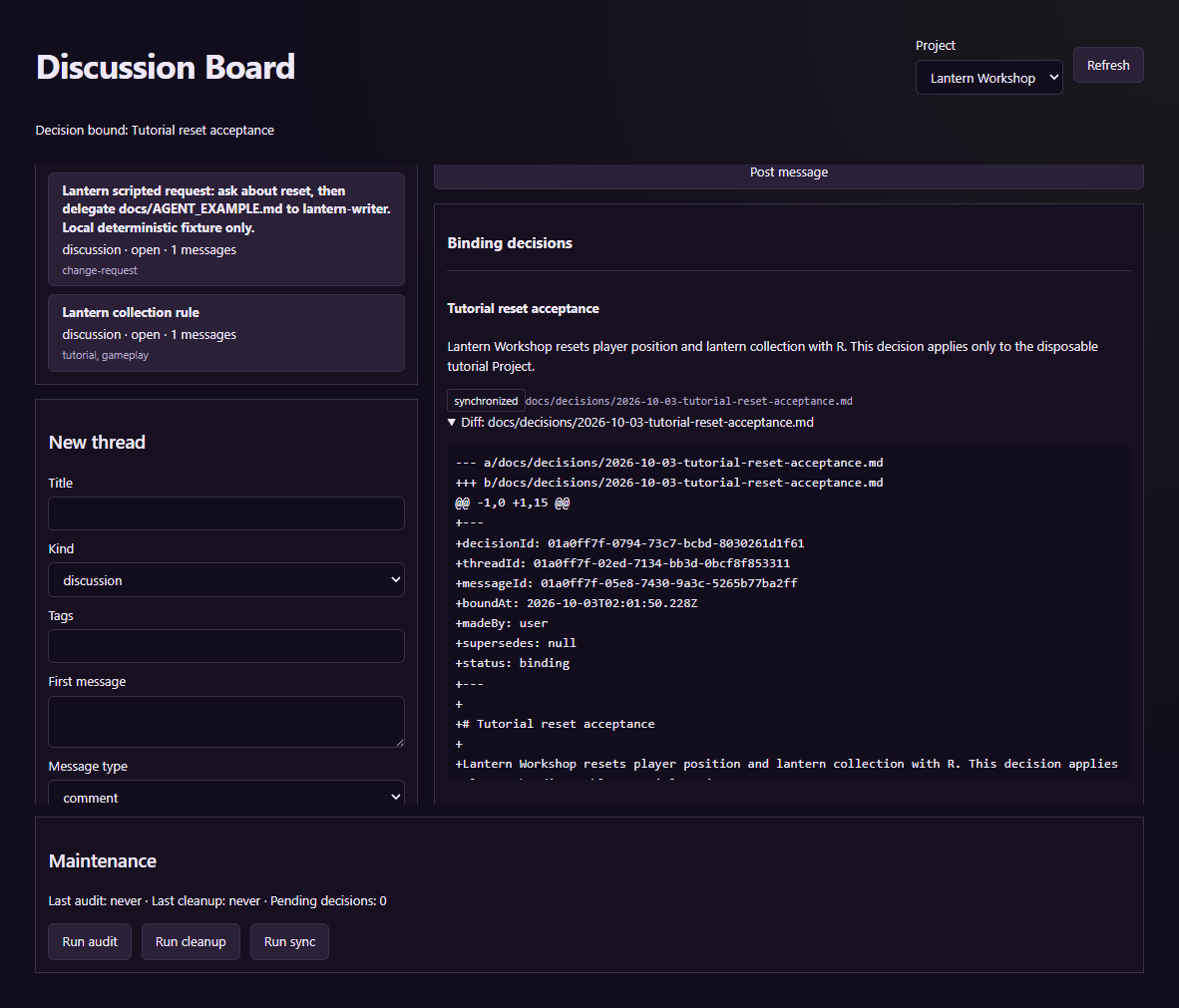1179x1008 pixels.
Task: Click the Last audit status line under Maintenance
Action: pos(217,901)
